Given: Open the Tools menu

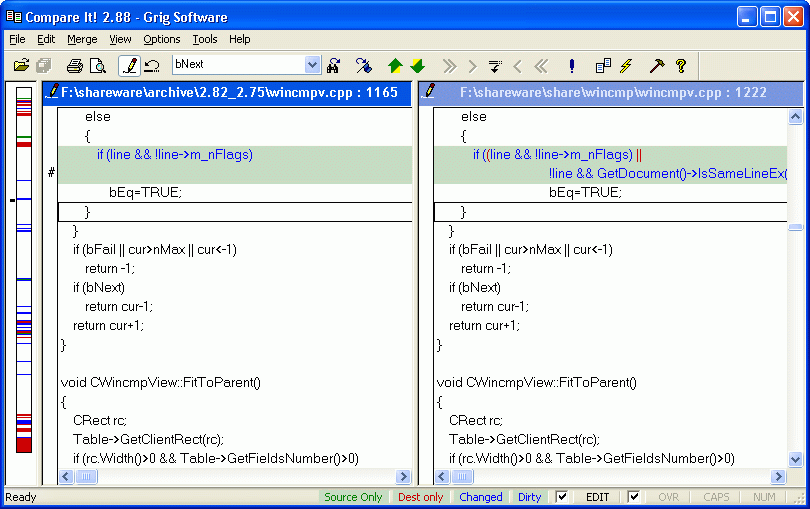Looking at the screenshot, I should coord(205,39).
